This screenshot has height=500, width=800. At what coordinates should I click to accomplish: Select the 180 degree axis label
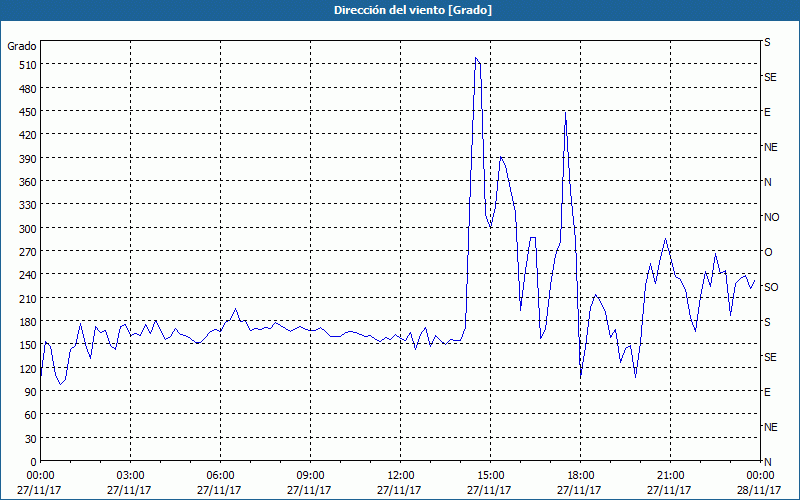click(x=28, y=322)
